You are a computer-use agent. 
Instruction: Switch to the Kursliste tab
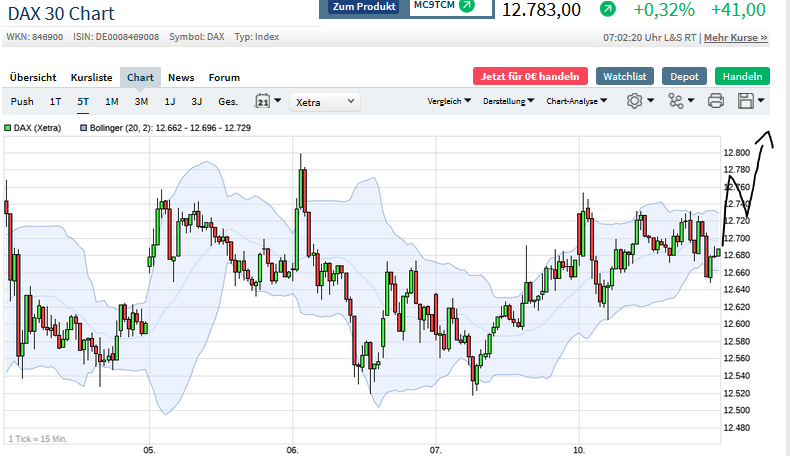[x=91, y=78]
